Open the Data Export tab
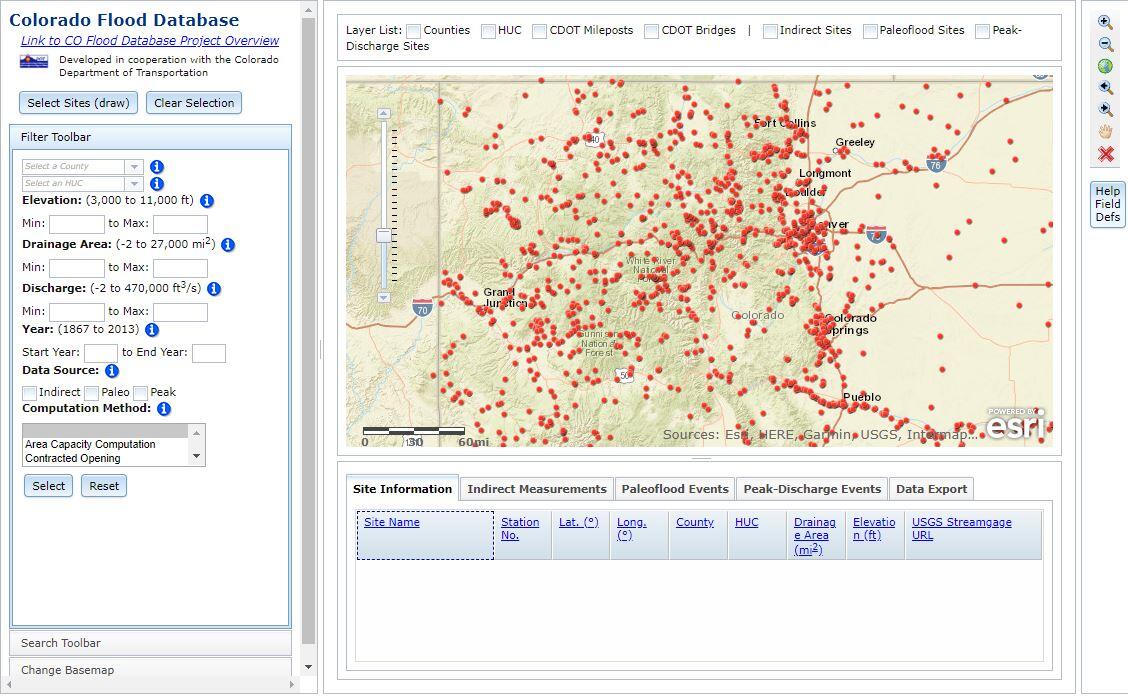The height and width of the screenshot is (698, 1128). coord(932,489)
